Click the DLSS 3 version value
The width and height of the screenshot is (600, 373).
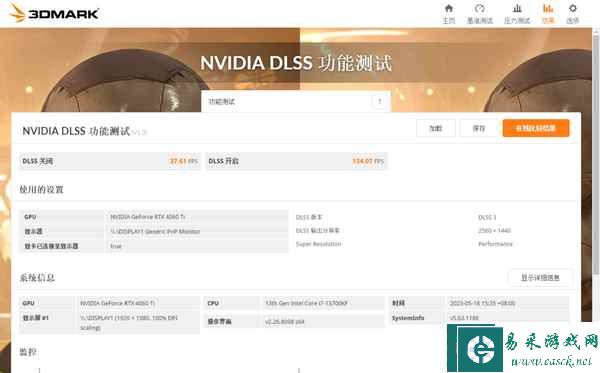point(487,217)
